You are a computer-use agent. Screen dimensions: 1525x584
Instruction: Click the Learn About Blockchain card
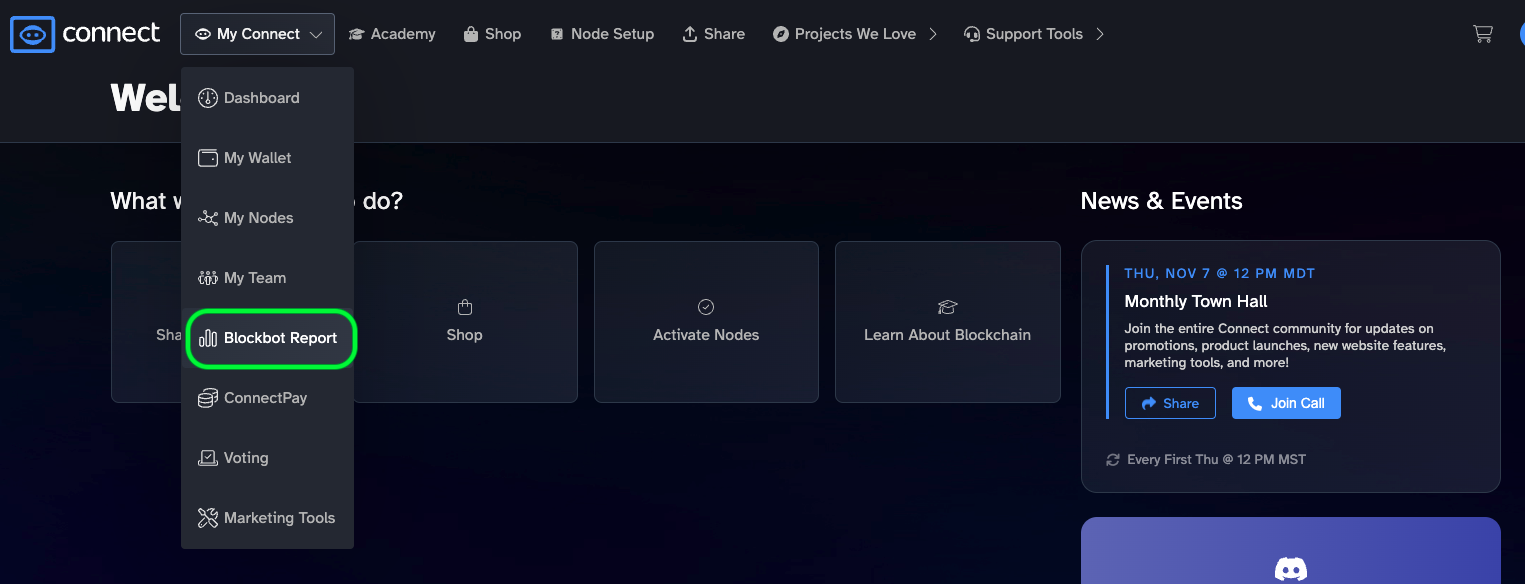tap(948, 322)
